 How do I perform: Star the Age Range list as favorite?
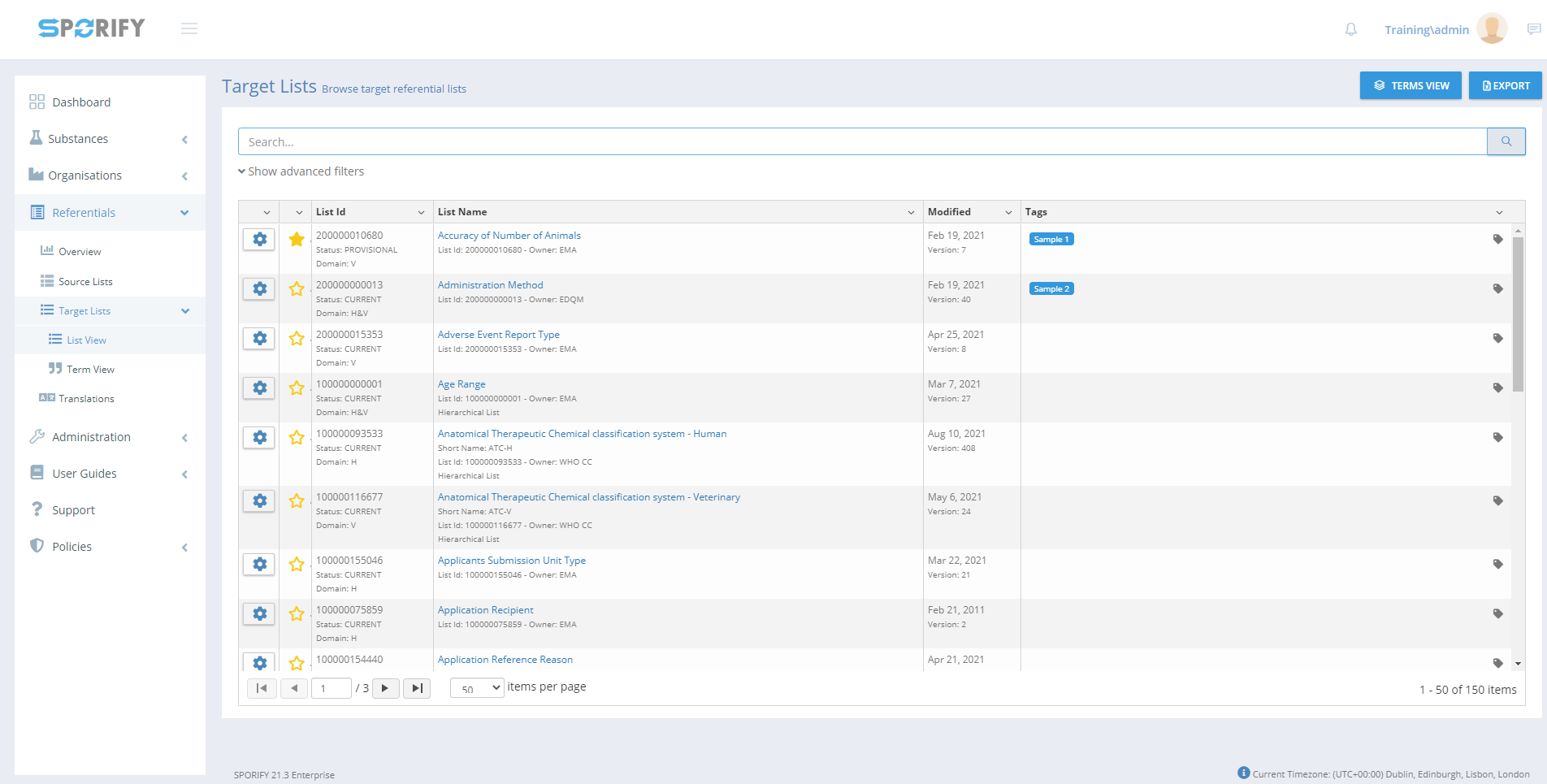(297, 388)
